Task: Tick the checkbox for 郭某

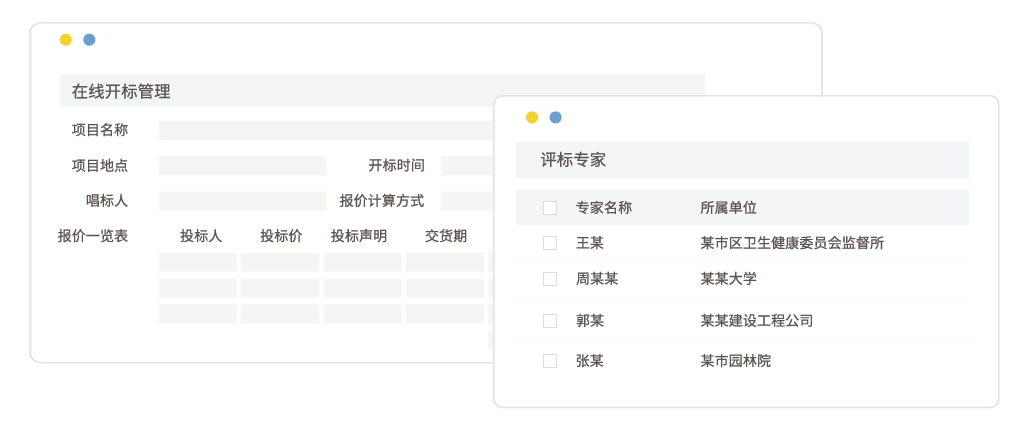Action: coord(550,321)
